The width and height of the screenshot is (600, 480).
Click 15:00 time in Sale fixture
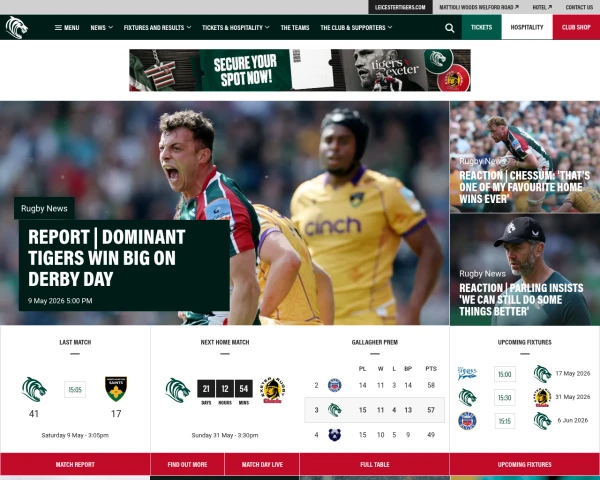pos(505,374)
